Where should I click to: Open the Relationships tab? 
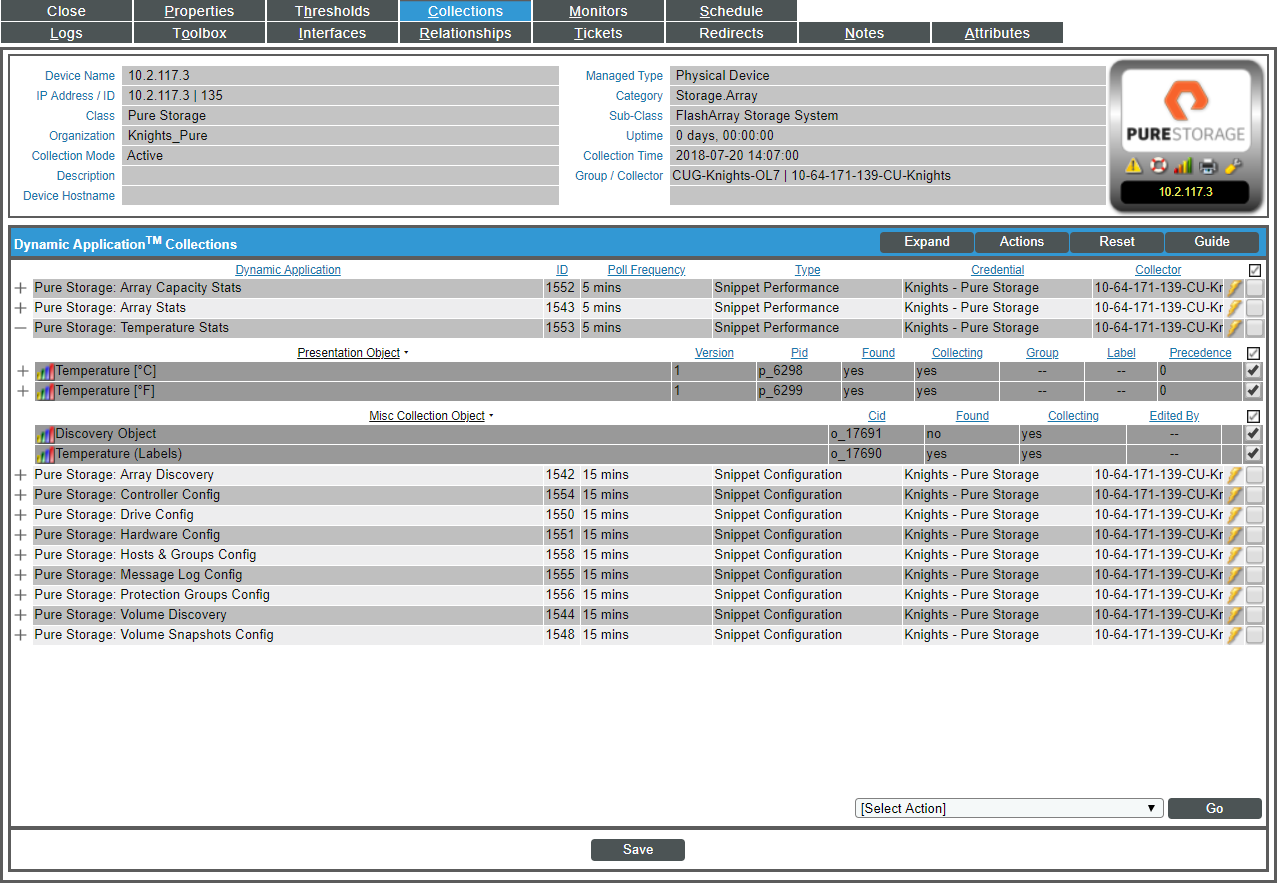click(x=465, y=32)
